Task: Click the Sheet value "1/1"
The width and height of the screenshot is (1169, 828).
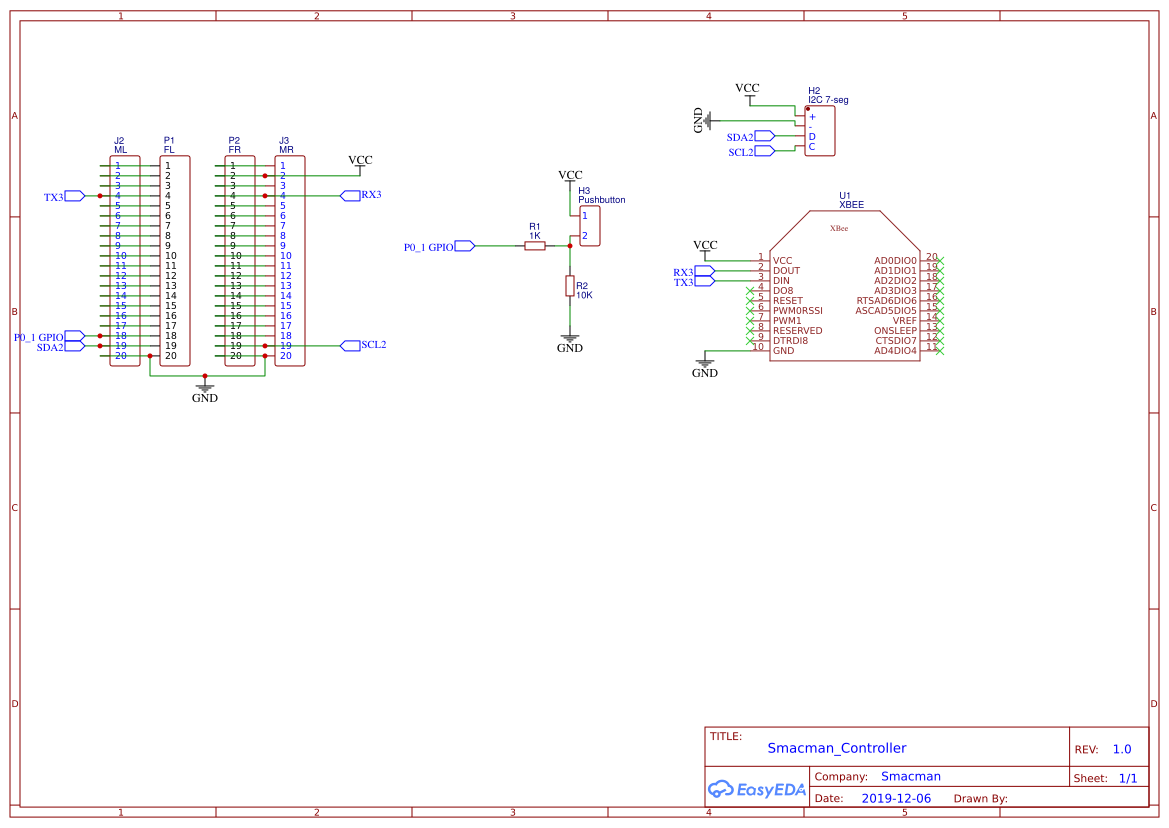Action: tap(1128, 778)
